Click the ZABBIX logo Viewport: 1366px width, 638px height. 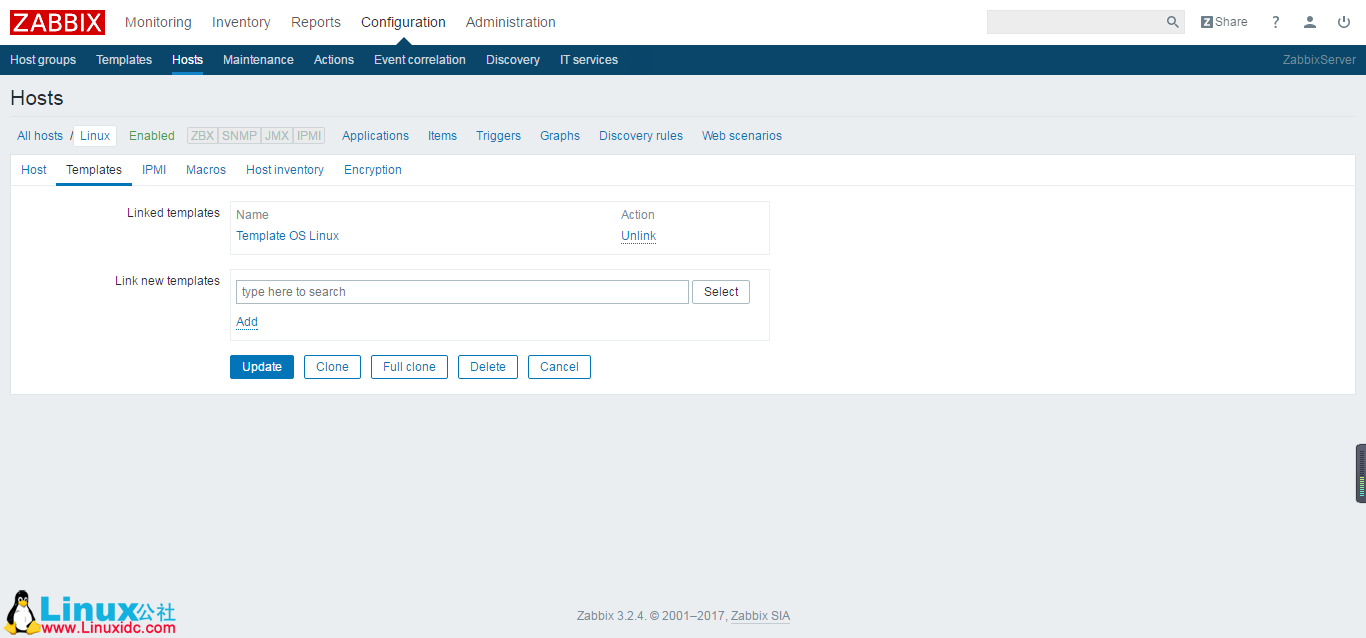point(56,21)
